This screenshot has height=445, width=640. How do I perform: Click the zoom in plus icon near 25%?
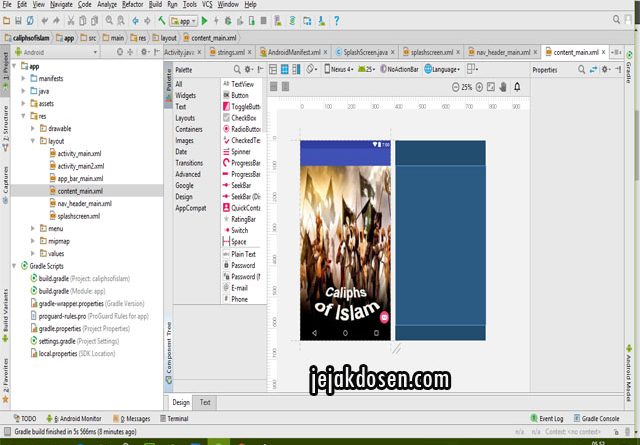479,87
